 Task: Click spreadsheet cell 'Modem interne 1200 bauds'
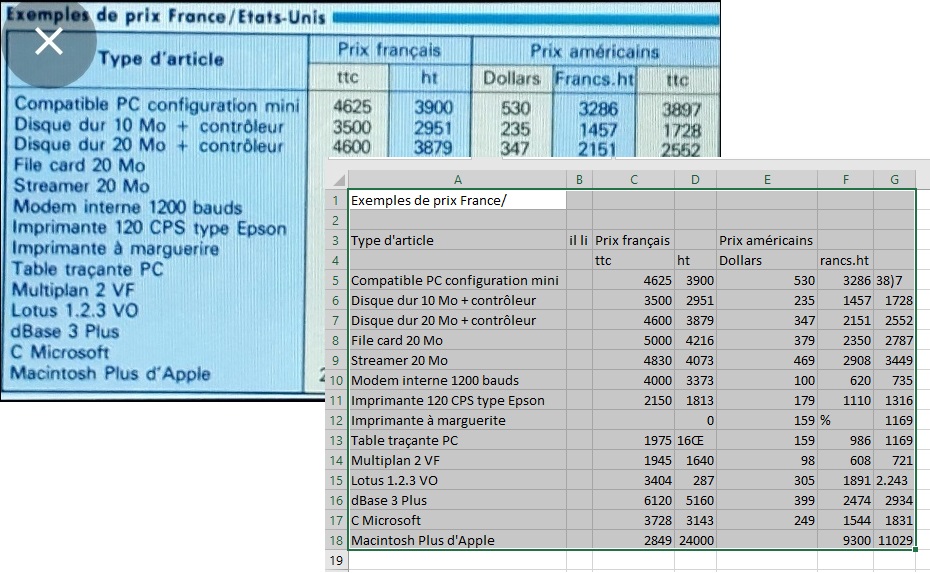(x=457, y=380)
